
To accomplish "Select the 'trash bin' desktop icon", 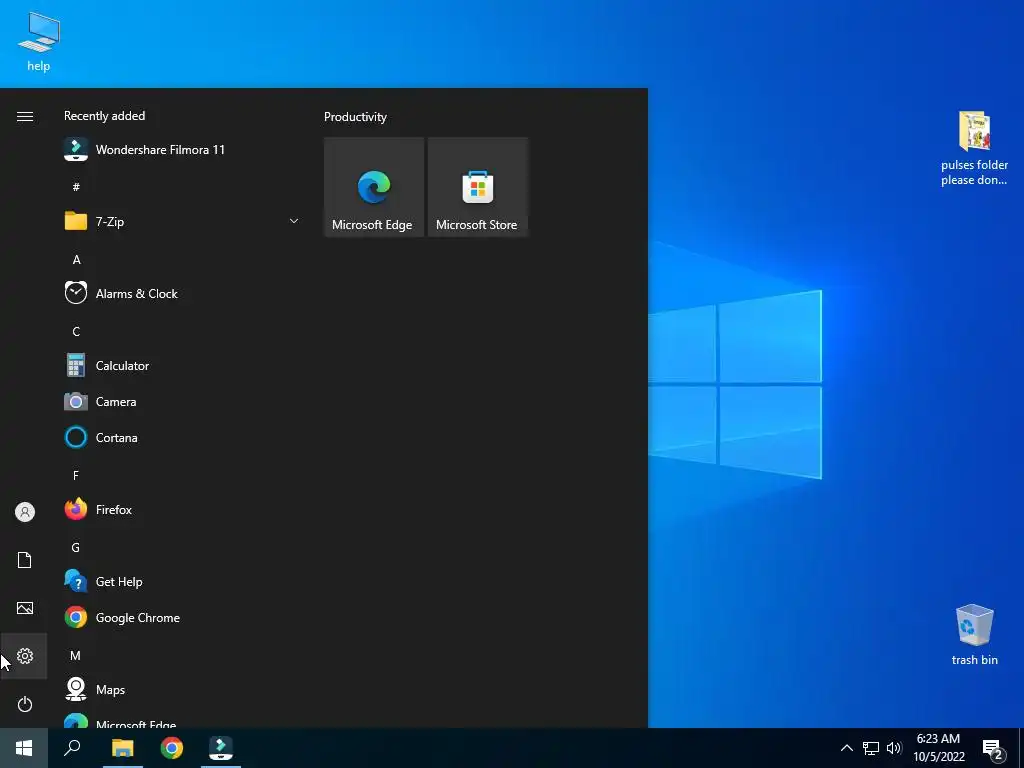I will [x=974, y=635].
